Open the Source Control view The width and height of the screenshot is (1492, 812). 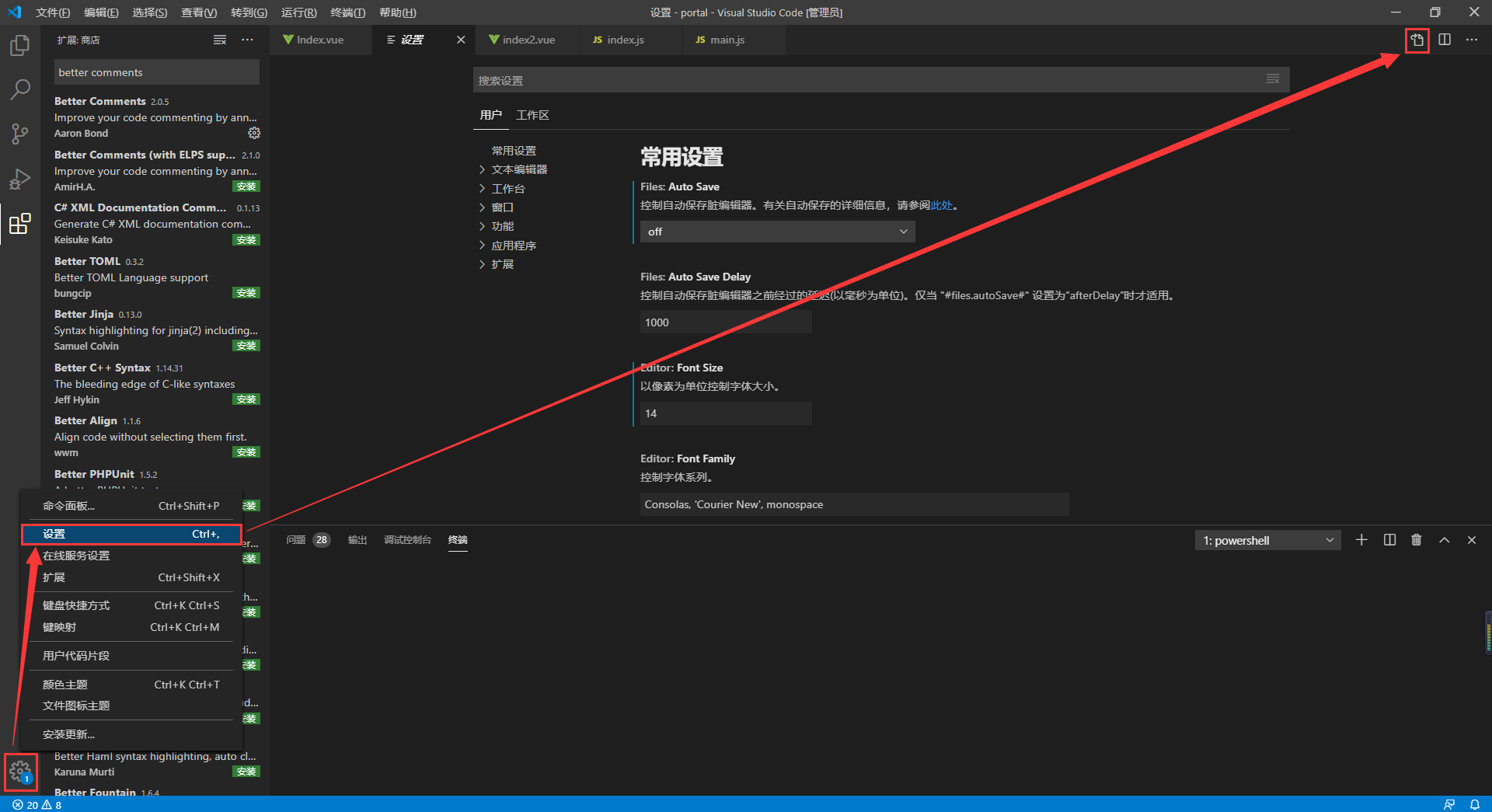click(x=19, y=134)
